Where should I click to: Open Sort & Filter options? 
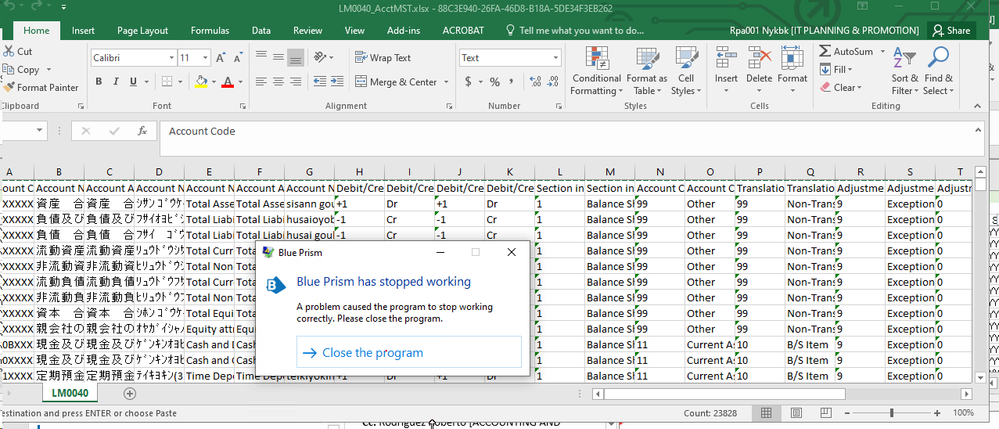(x=904, y=70)
